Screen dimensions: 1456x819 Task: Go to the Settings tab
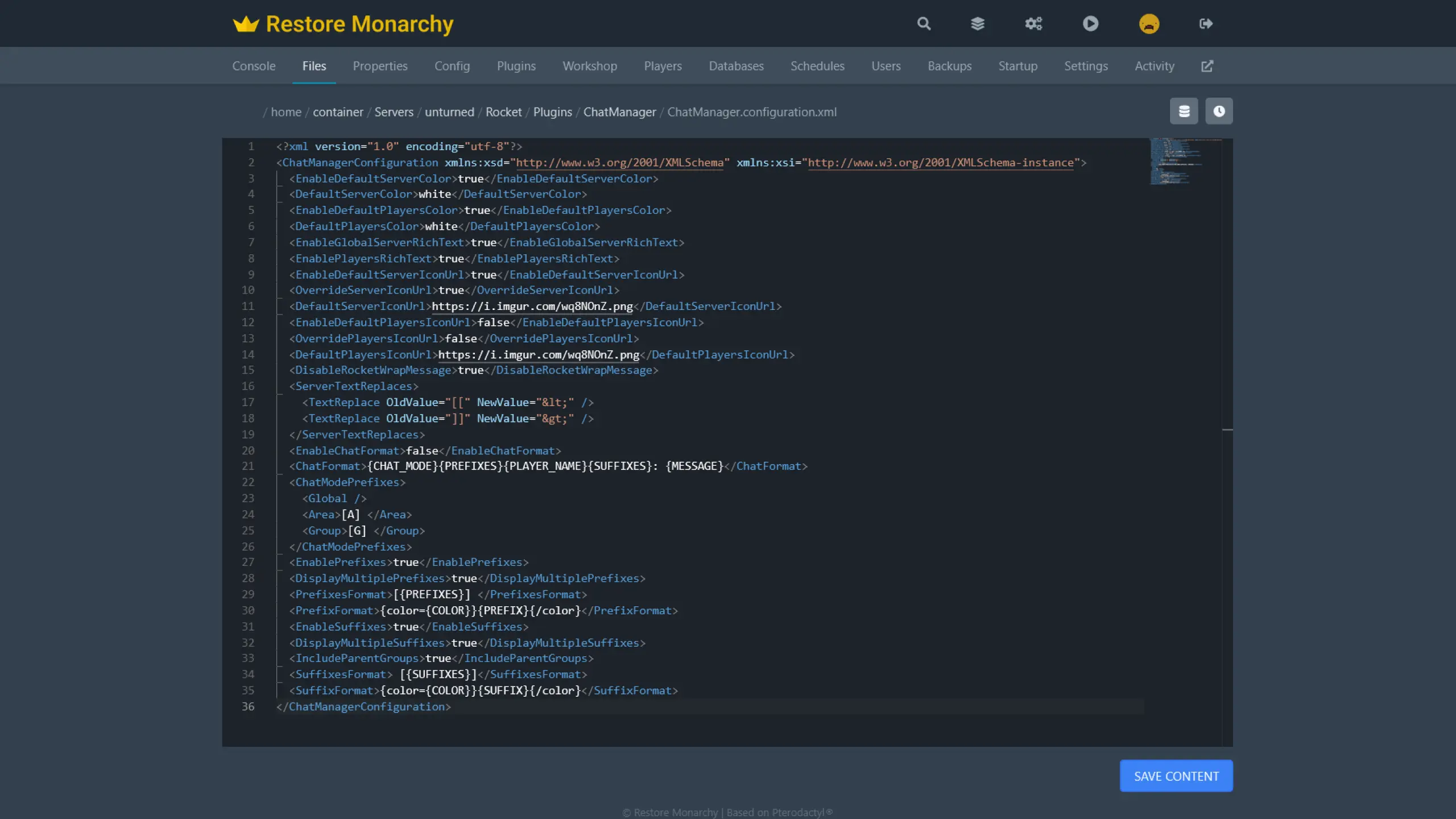pos(1086,66)
